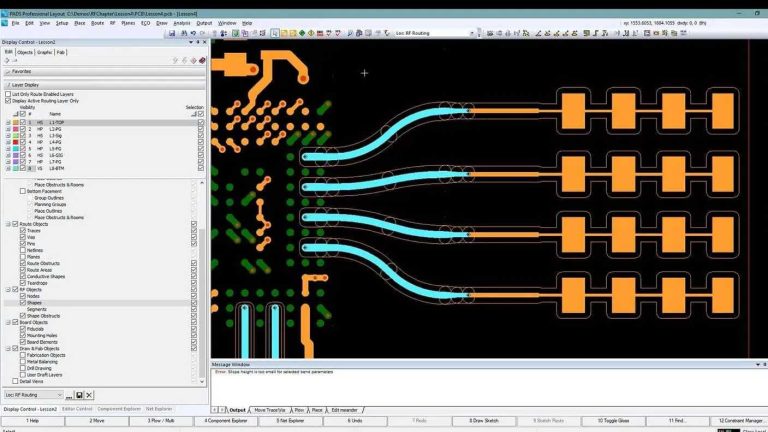This screenshot has width=768, height=432.
Task: Uncheck Display Active Routing Layer Only
Action: pos(9,101)
